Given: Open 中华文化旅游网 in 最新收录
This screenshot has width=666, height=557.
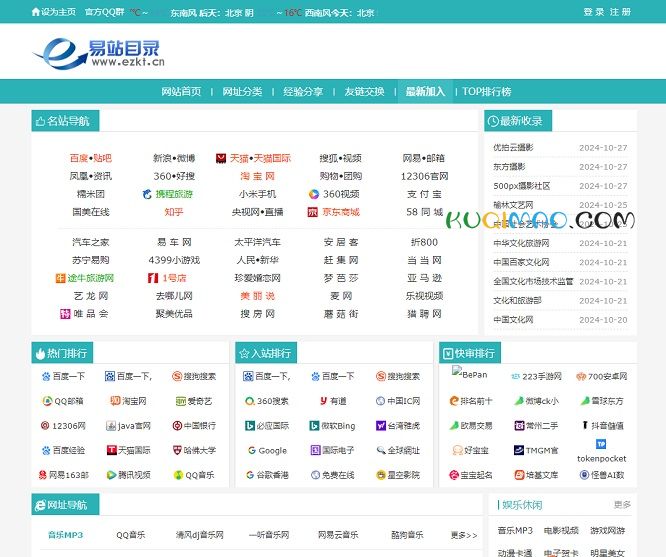Looking at the screenshot, I should point(521,243).
